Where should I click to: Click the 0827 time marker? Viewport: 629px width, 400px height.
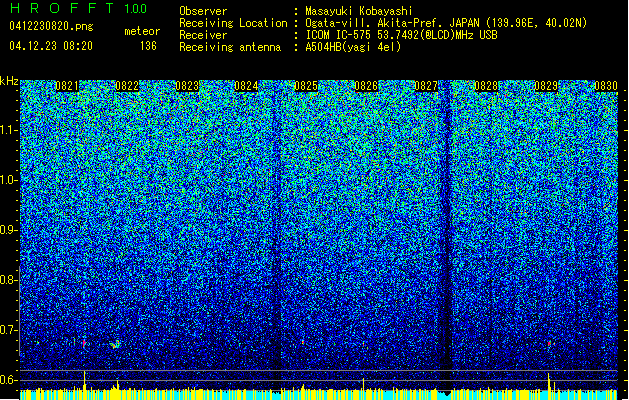(426, 86)
